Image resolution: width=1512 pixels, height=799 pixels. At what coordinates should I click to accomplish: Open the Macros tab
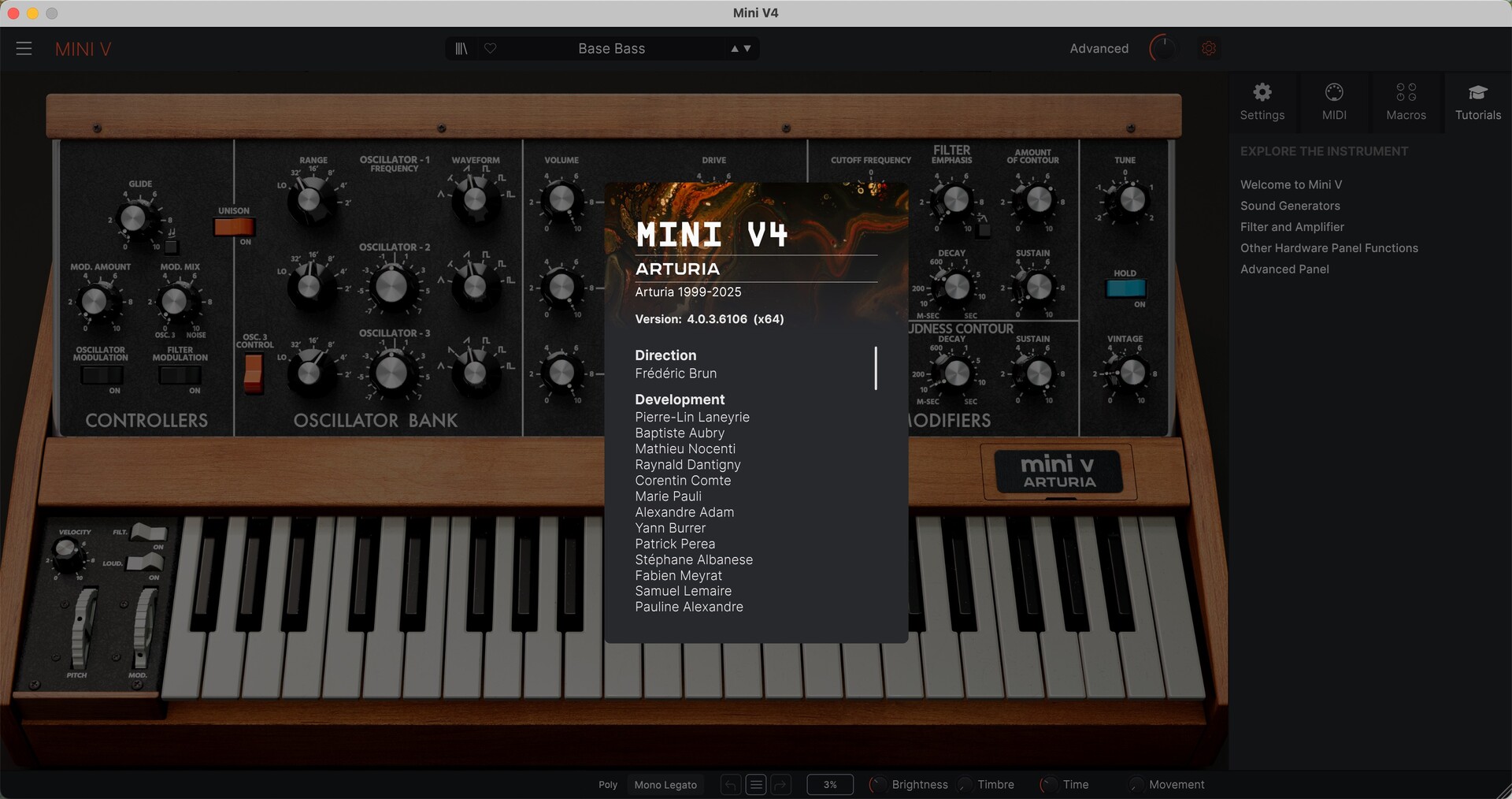1406,102
